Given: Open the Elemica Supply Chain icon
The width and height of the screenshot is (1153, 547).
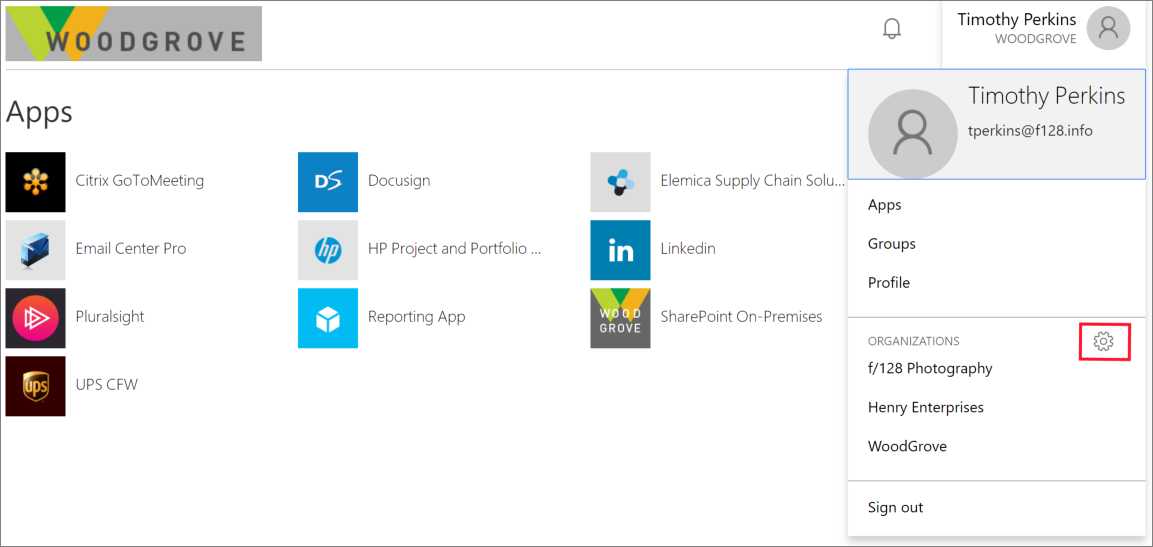Looking at the screenshot, I should click(620, 182).
